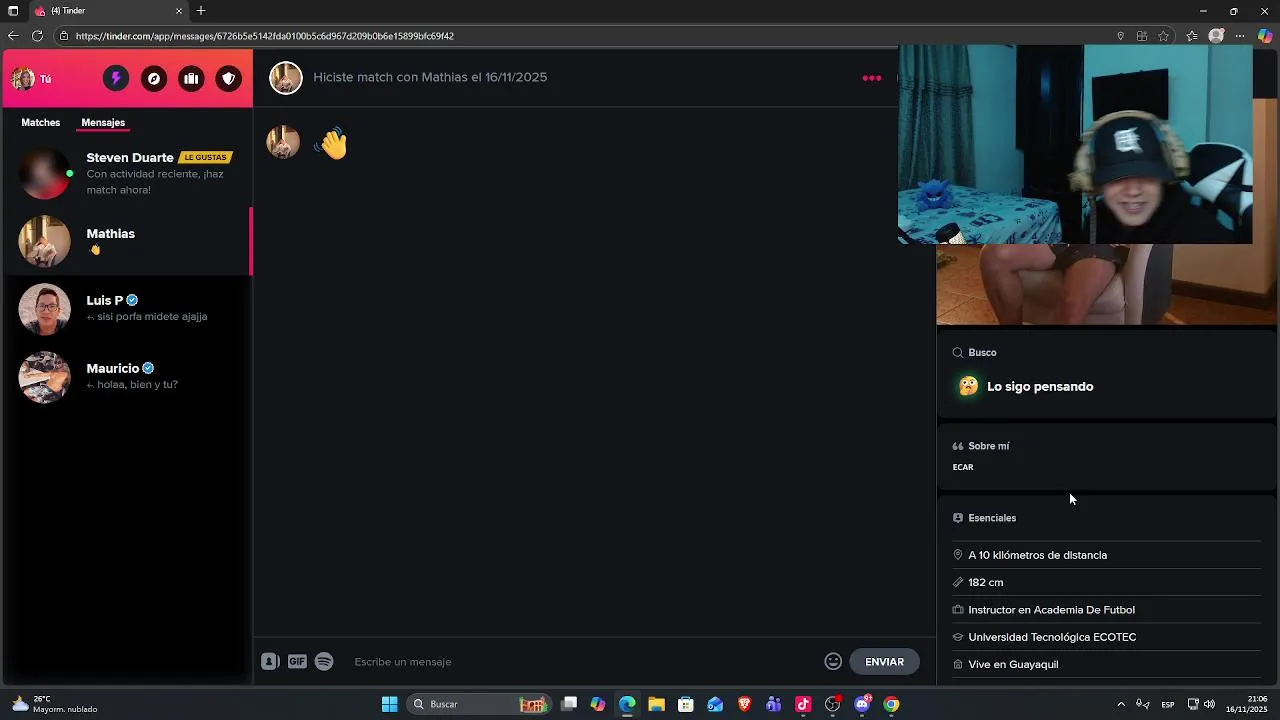Launch Brave browser from the taskbar
The width and height of the screenshot is (1280, 720).
point(744,704)
